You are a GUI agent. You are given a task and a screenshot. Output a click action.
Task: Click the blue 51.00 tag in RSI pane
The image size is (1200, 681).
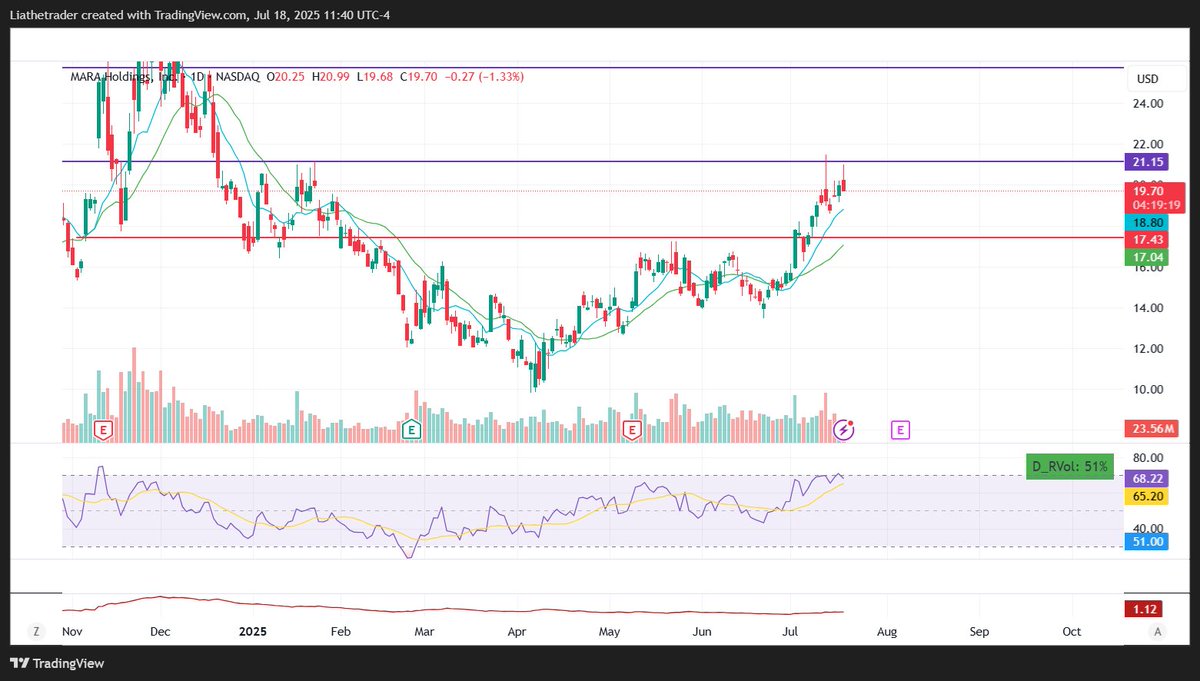point(1148,542)
